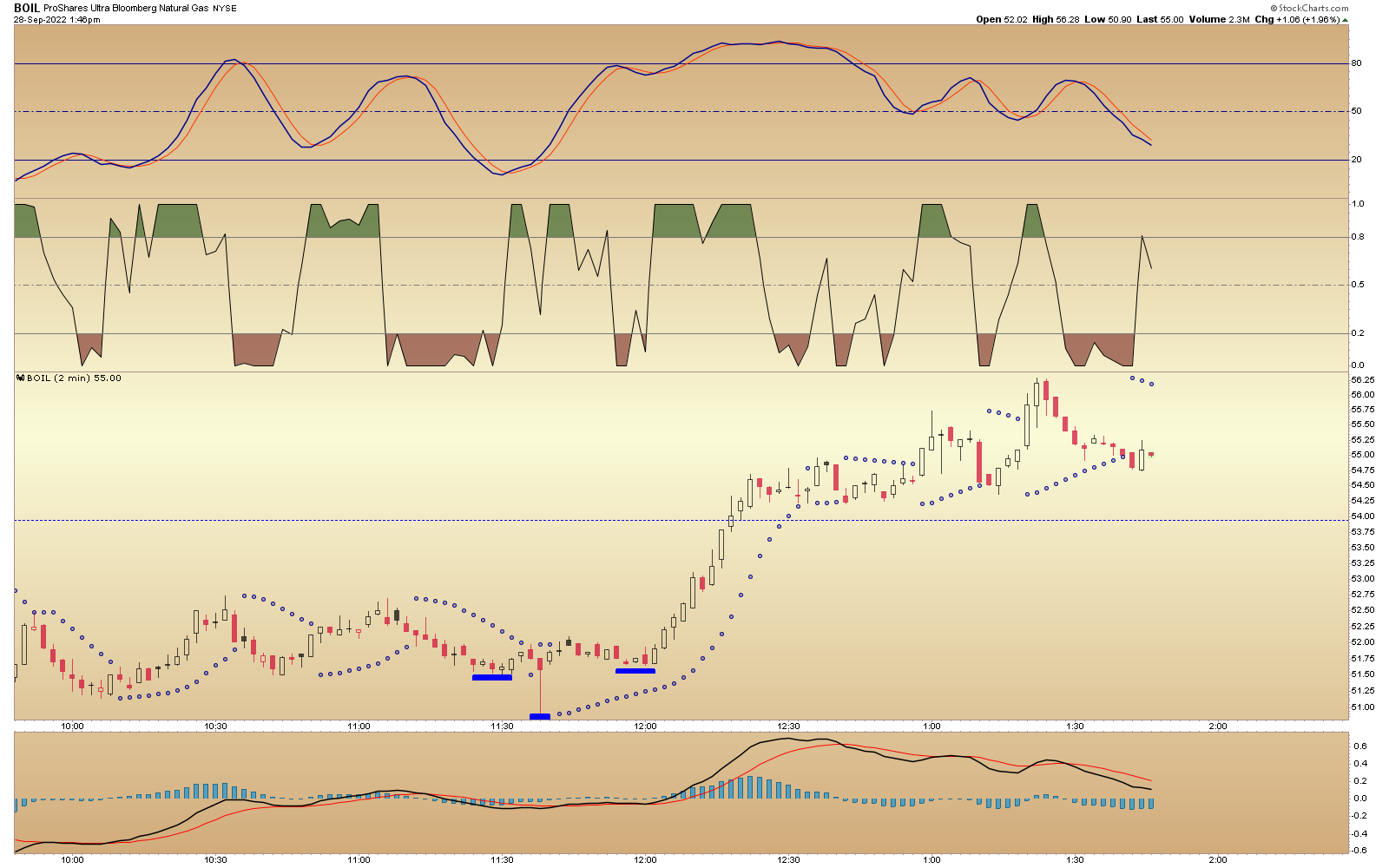
Task: Click the 10:30 label on the price chart time axis
Action: tap(215, 727)
